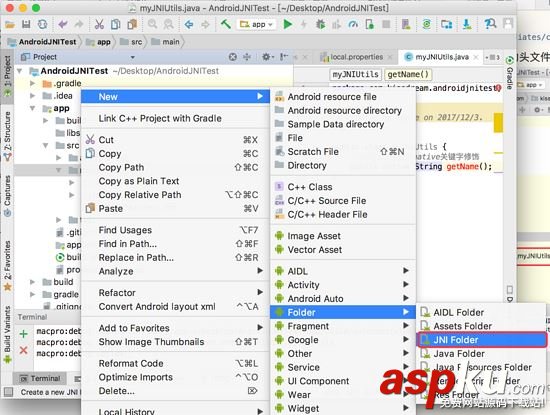
Task: Choose Link C++ Project with Gradle
Action: tap(175, 119)
